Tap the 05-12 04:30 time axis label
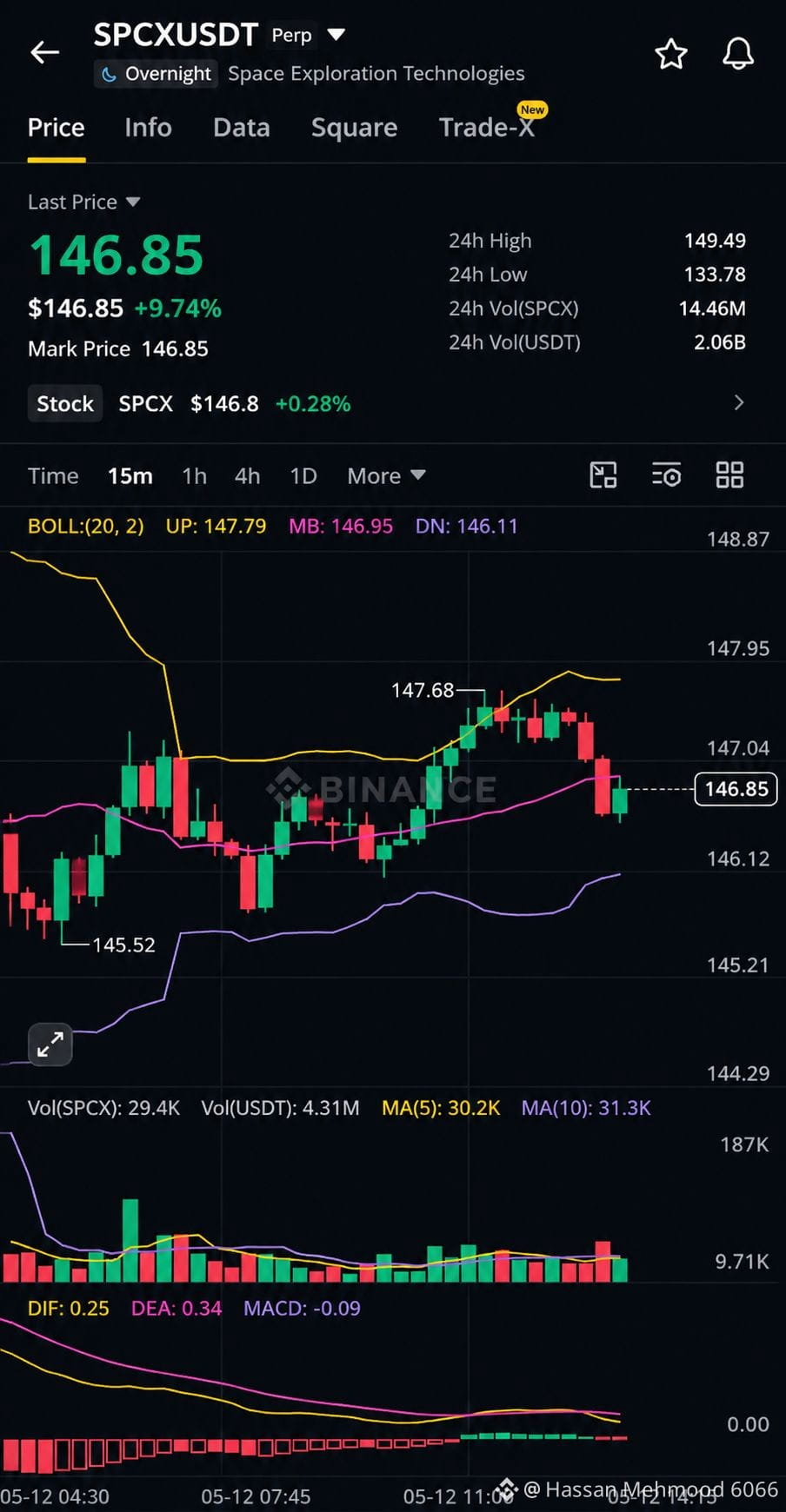 pyautogui.click(x=55, y=1496)
